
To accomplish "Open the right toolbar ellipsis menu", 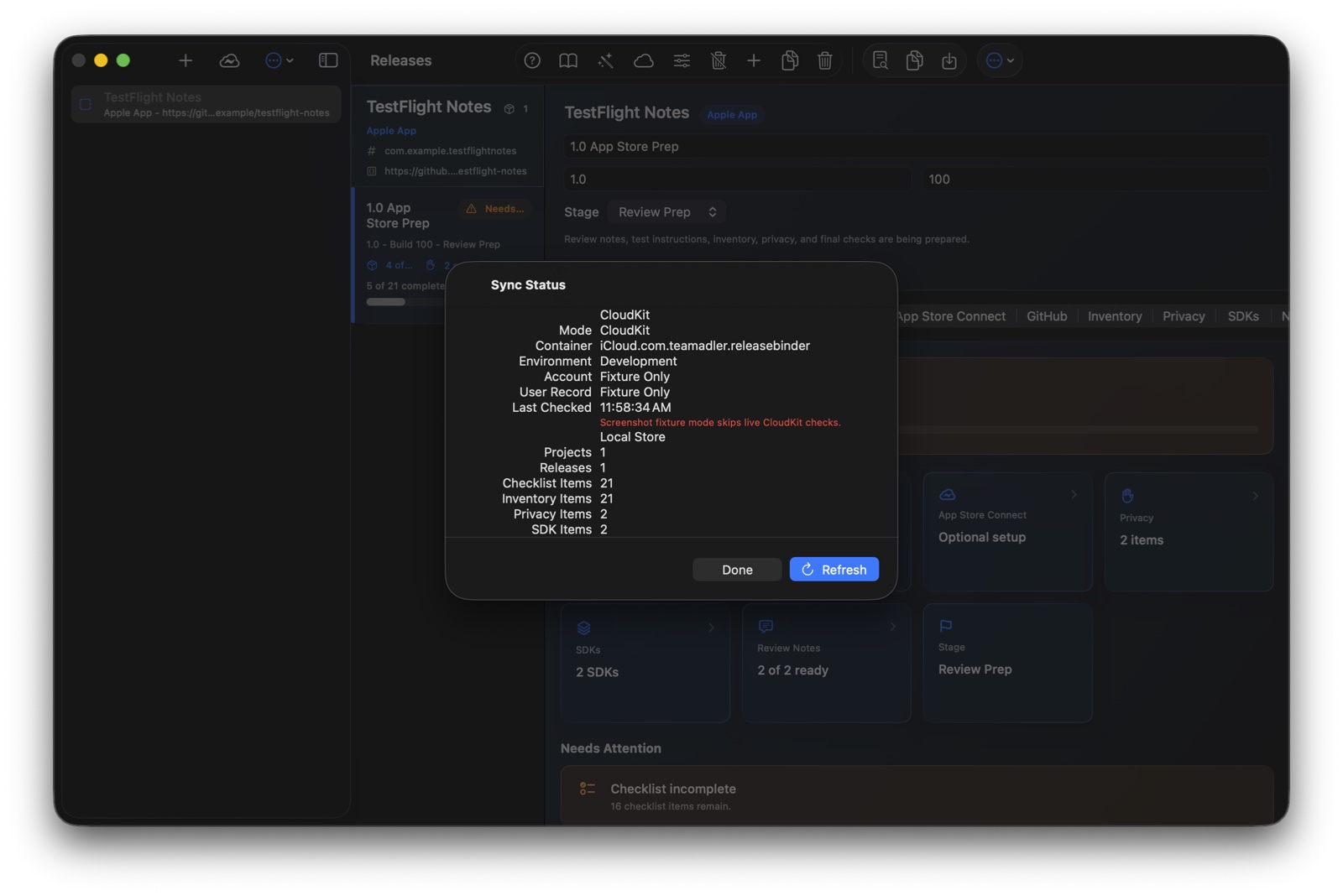I will (x=1000, y=60).
